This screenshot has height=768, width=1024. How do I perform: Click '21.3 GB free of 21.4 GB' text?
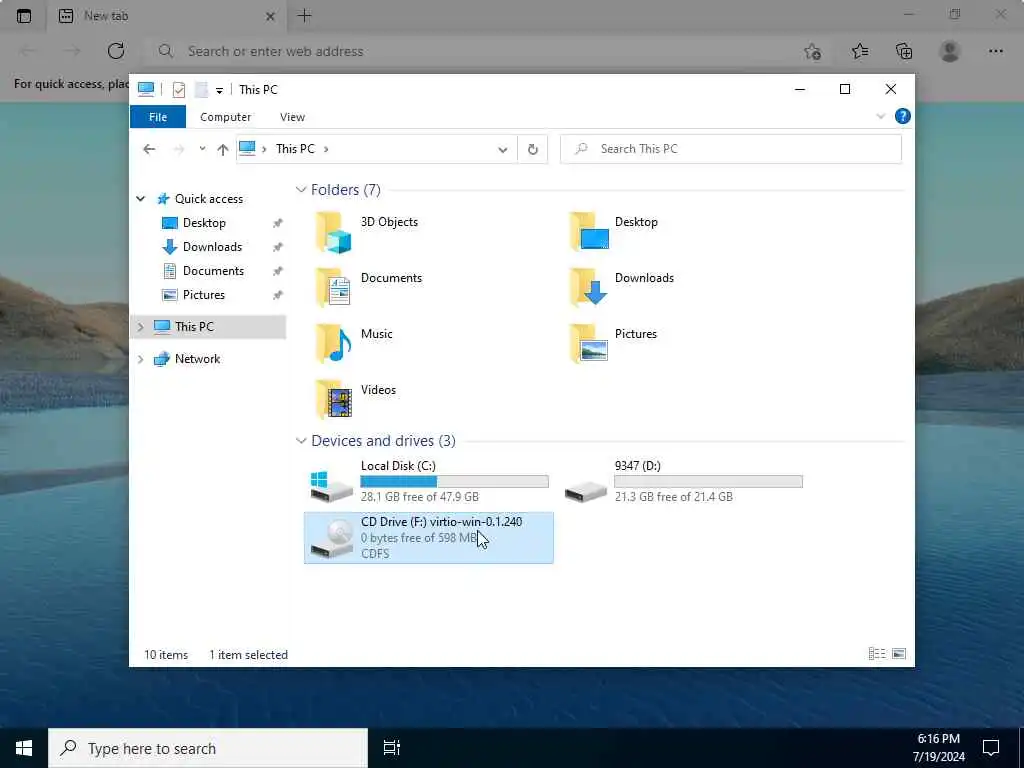[x=674, y=497]
